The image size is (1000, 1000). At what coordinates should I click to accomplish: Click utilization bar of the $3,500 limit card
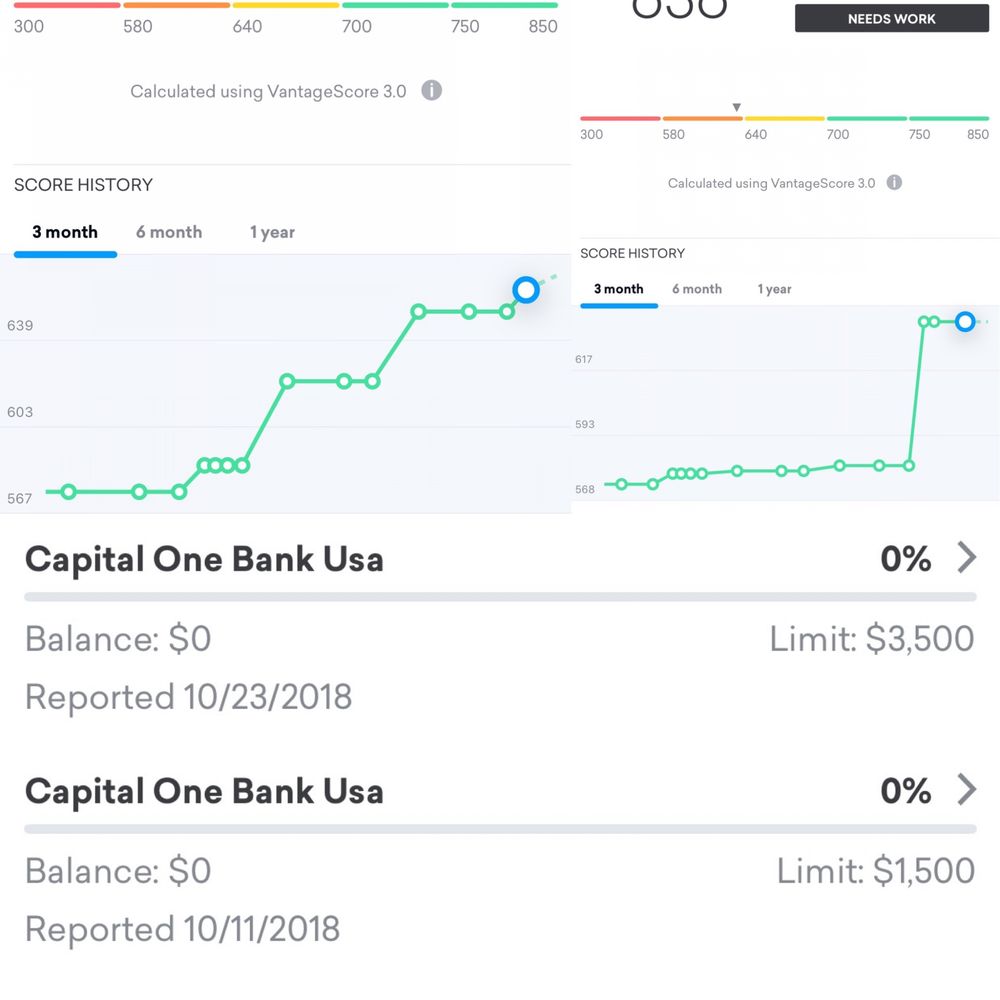tap(500, 597)
